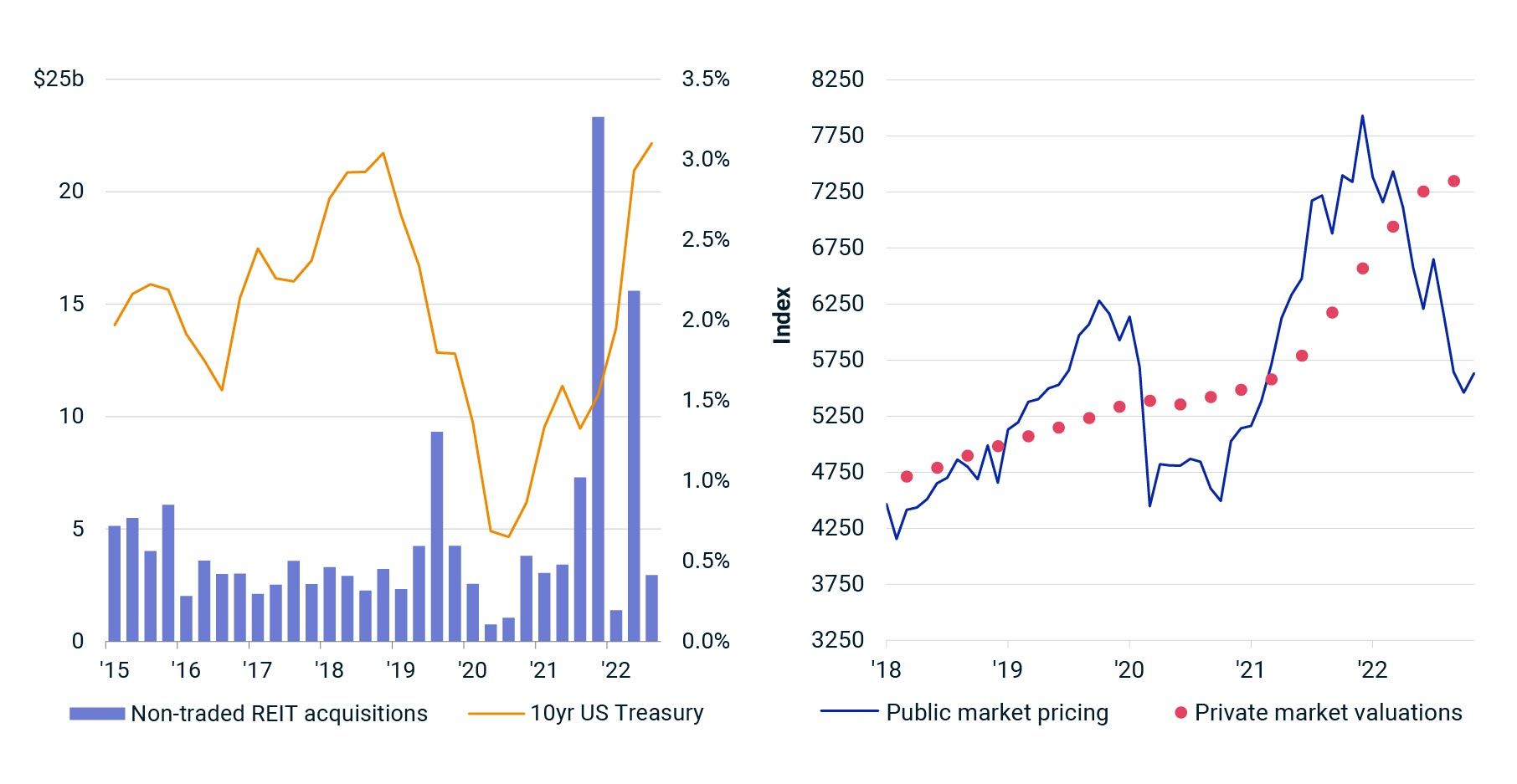Click the 3250 index axis label
Image resolution: width=1517 pixels, height=784 pixels.
[x=837, y=640]
